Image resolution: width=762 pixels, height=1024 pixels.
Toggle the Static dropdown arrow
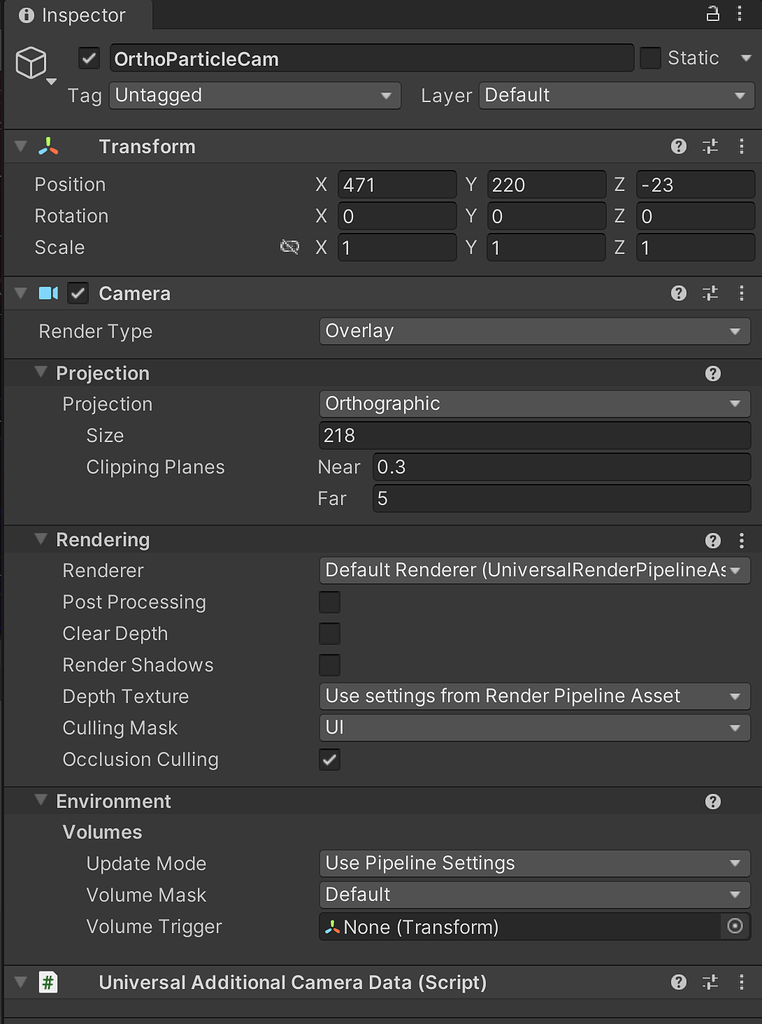(x=746, y=58)
